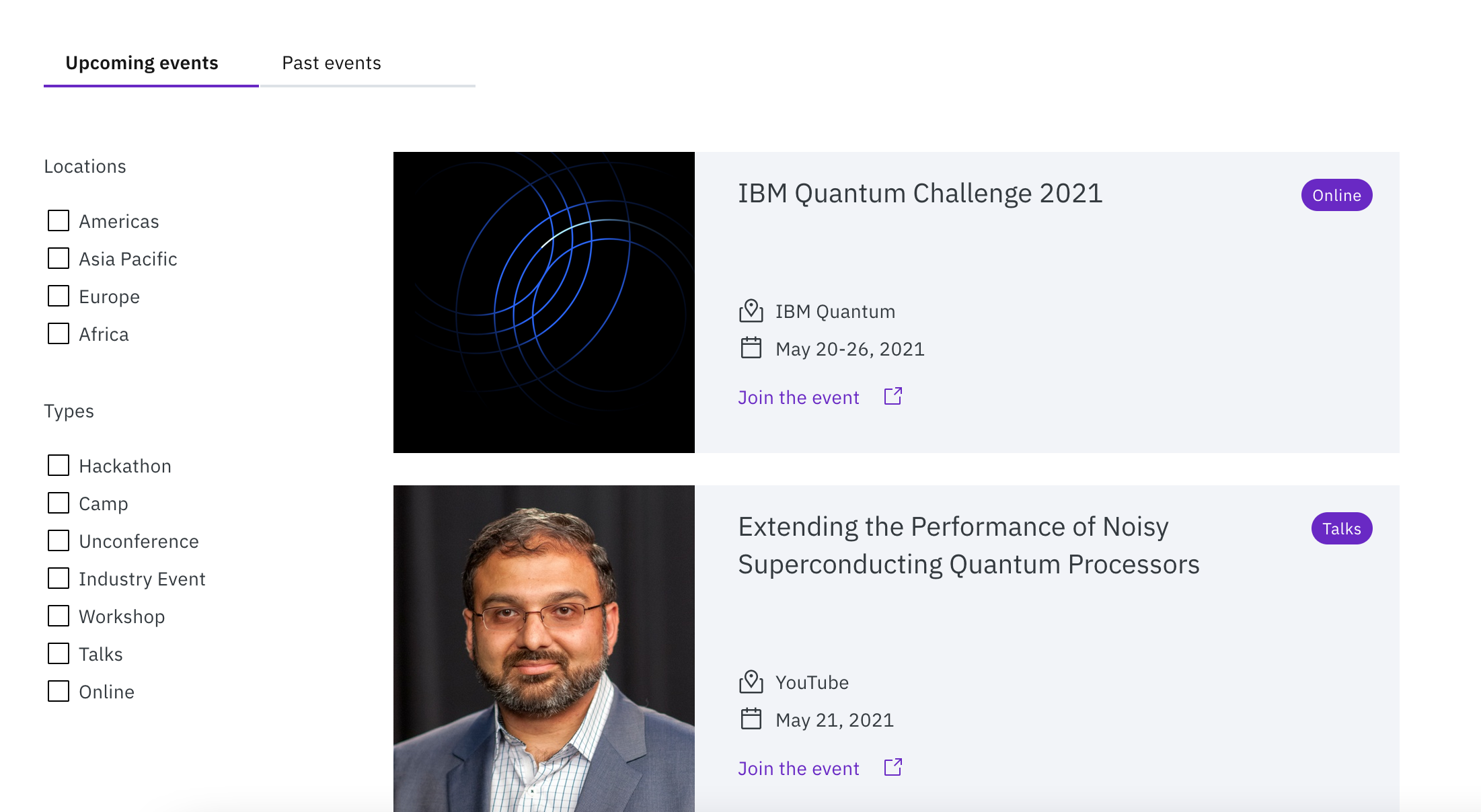Click the calendar icon beside May 20-26, 2021

[x=751, y=348]
